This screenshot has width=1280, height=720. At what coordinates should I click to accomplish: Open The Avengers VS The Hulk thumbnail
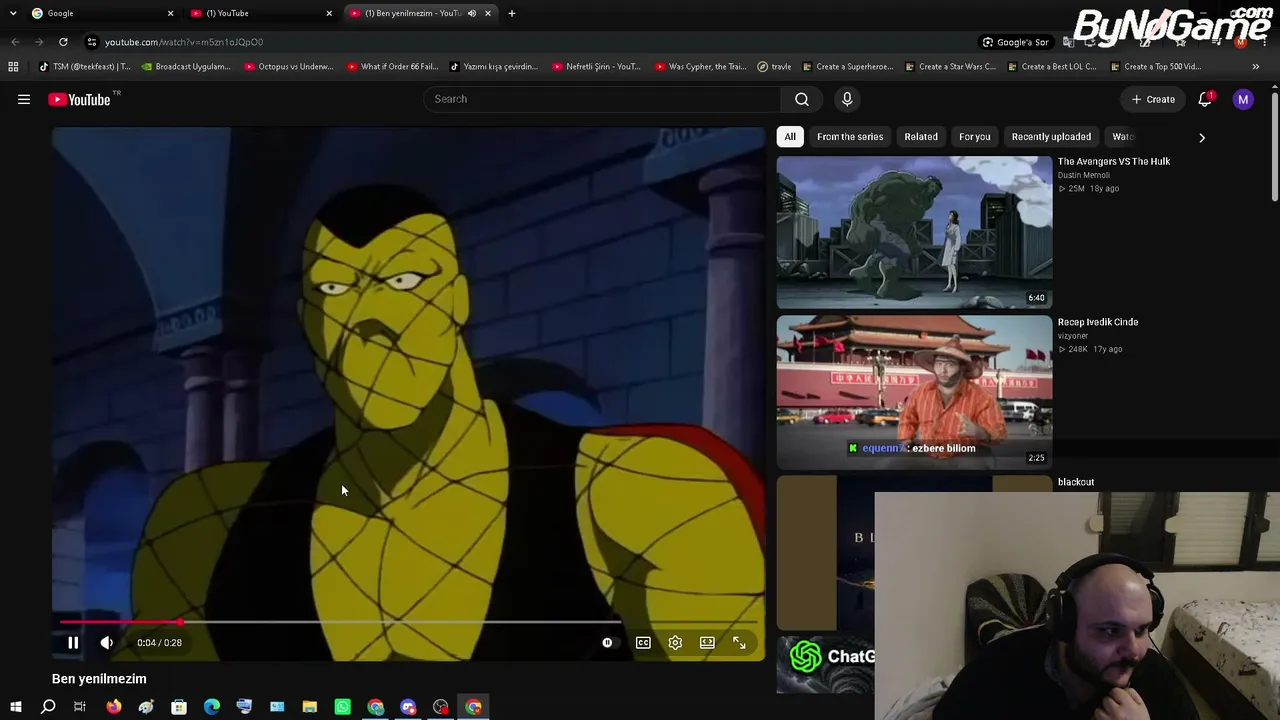pyautogui.click(x=914, y=232)
